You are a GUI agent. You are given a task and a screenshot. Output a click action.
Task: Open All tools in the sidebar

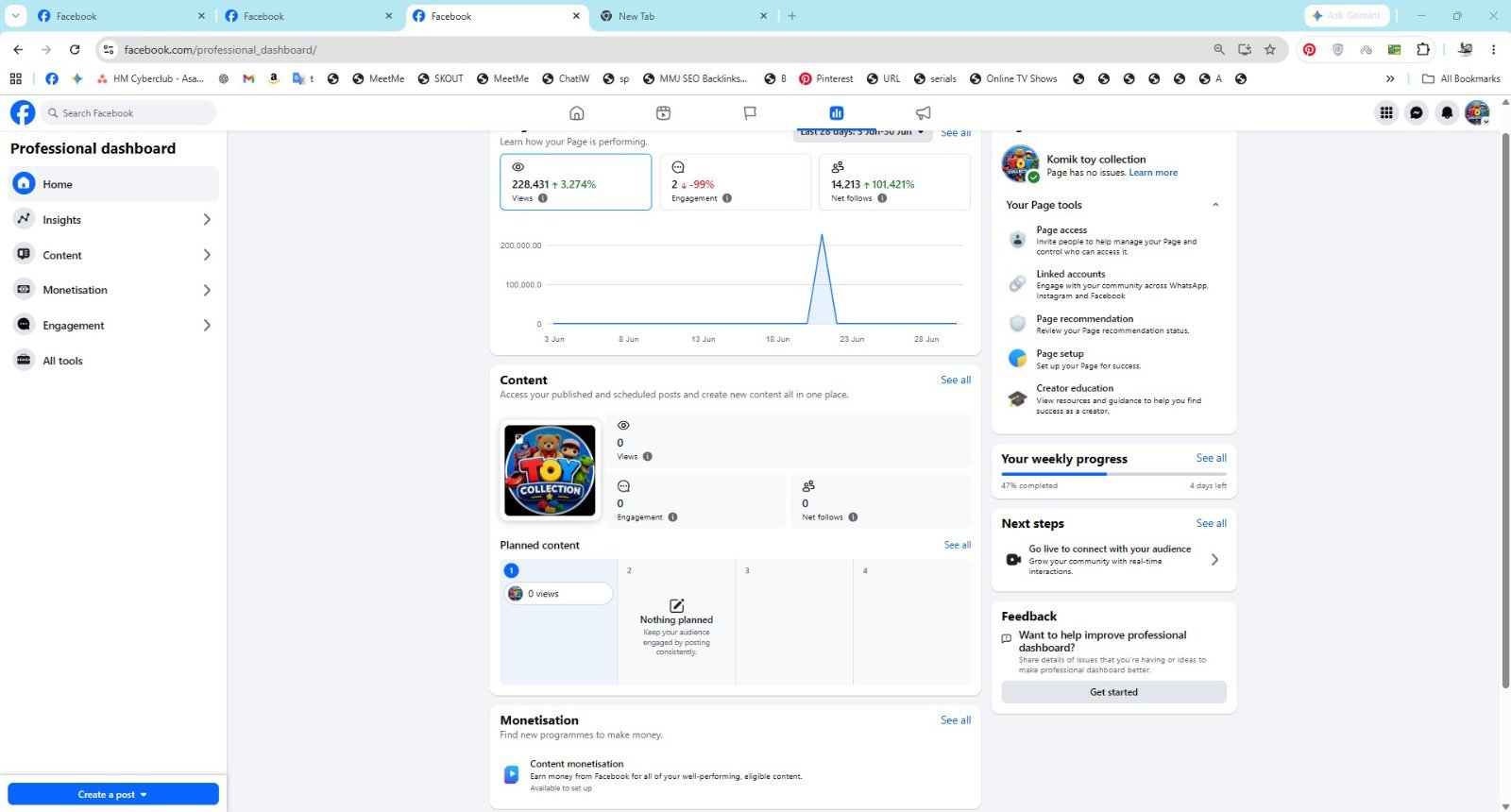113,361
